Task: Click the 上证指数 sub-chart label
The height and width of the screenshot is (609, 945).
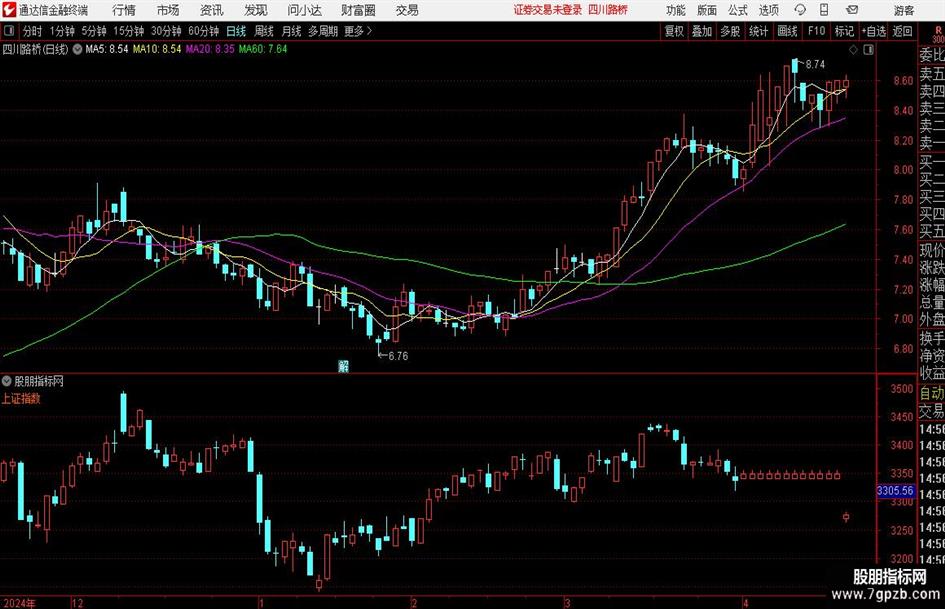Action: pos(20,398)
